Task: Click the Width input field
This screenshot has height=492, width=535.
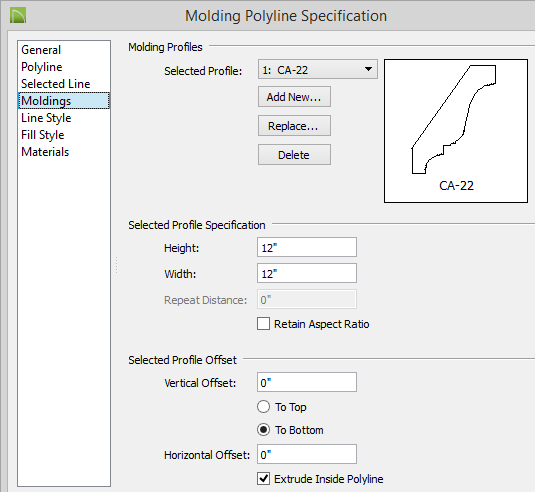Action: tap(307, 273)
